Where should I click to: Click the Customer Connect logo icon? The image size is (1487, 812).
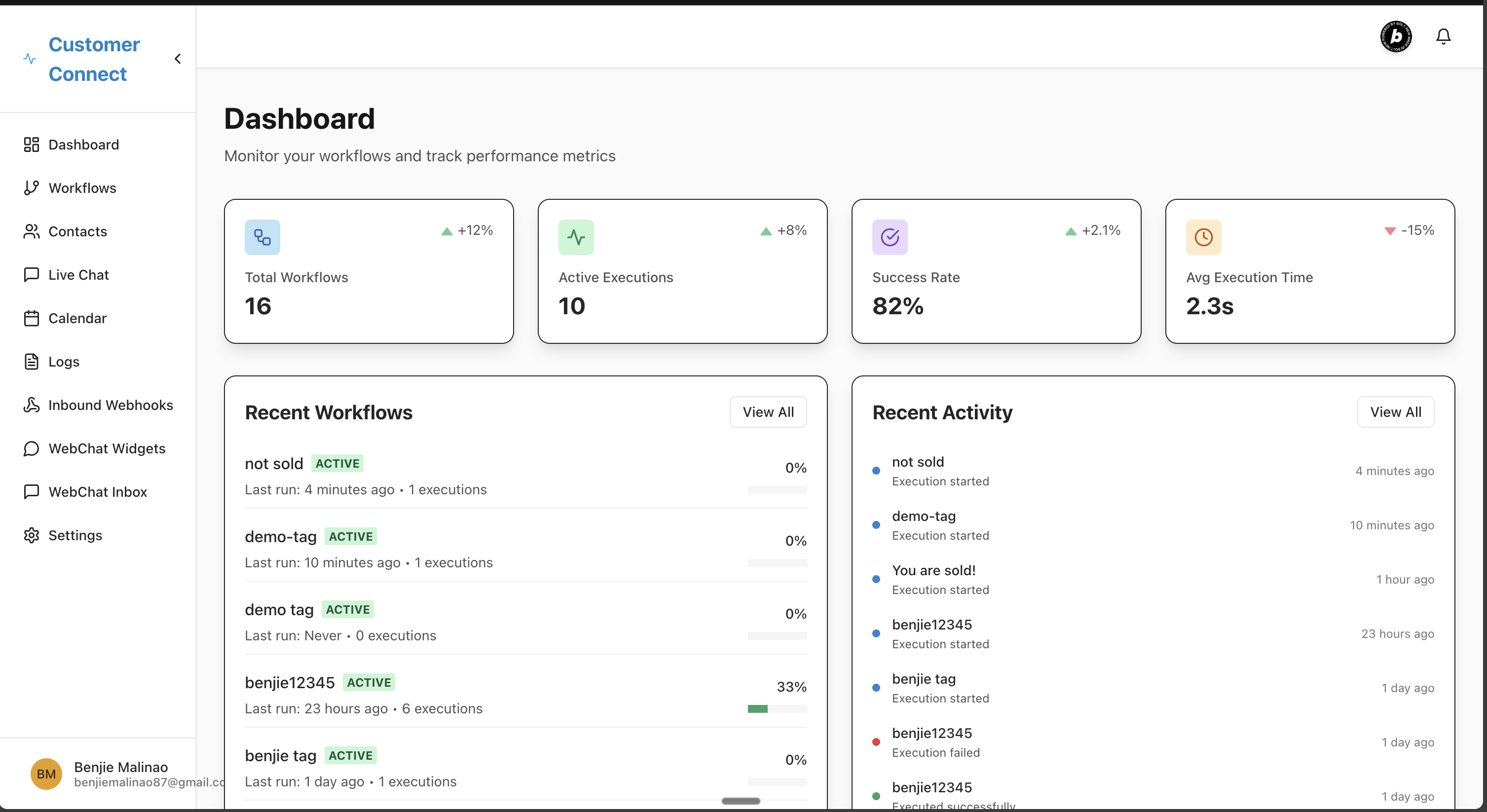pos(30,59)
